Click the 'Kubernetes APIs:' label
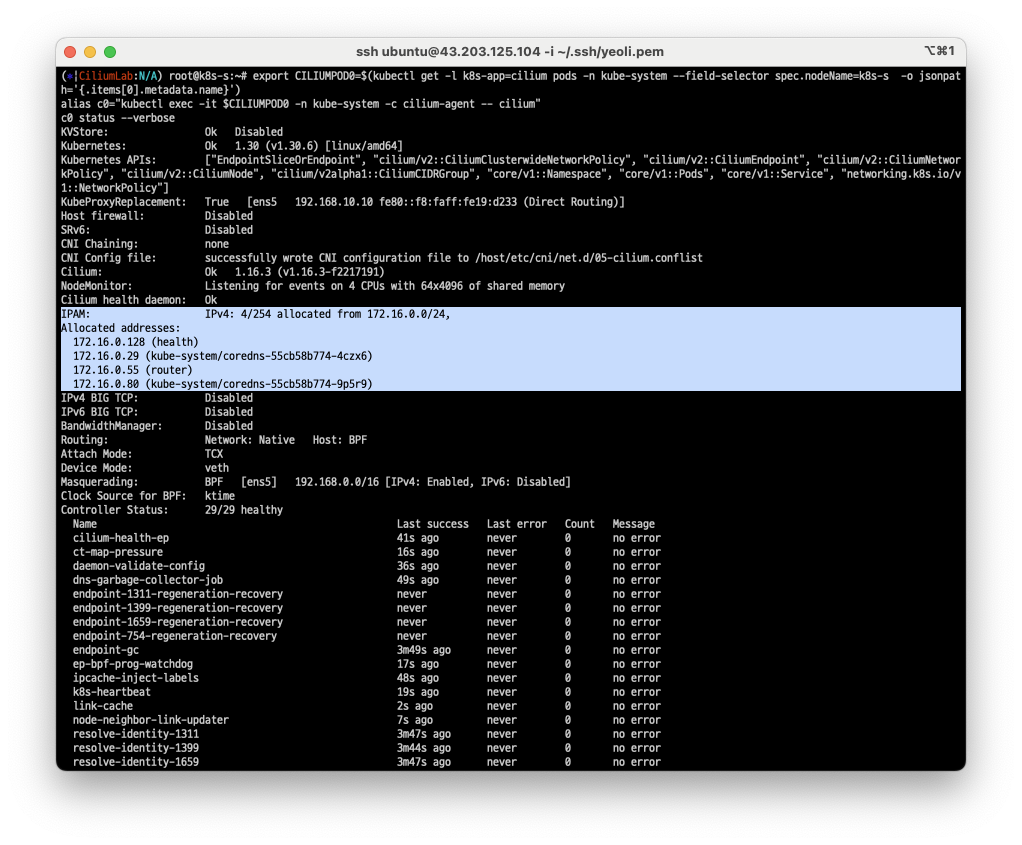Screen dimensions: 1022x845 (108, 160)
